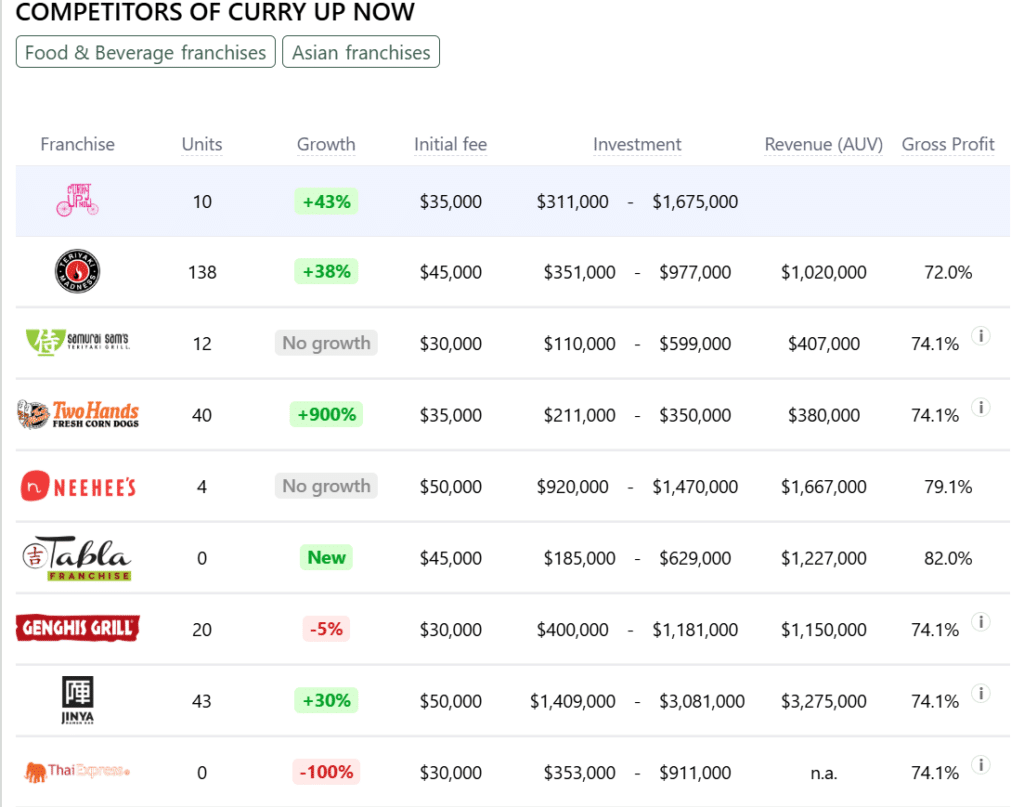Click the Units column header
1024x807 pixels.
coord(202,144)
